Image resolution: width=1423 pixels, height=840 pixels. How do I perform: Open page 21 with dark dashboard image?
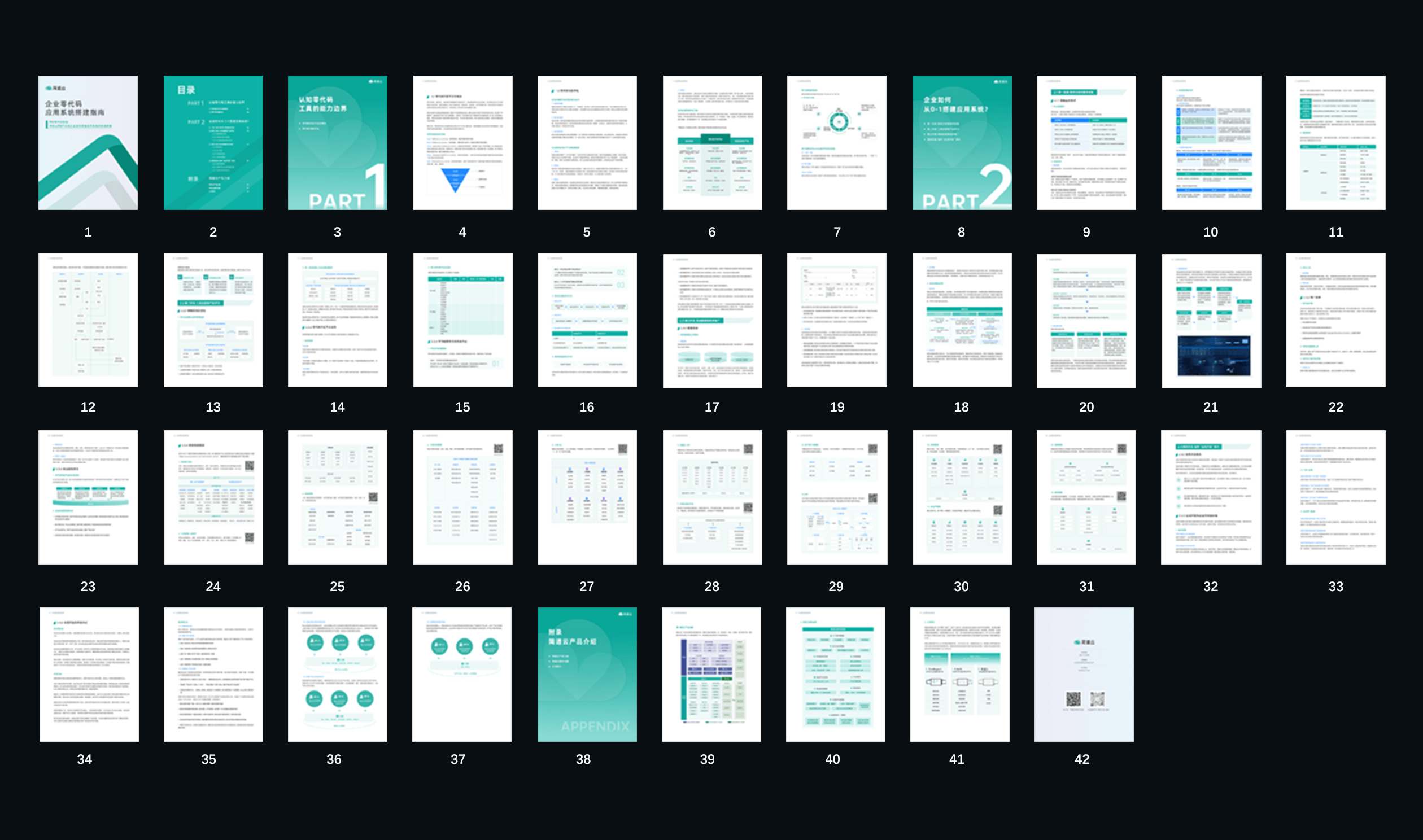1211,321
